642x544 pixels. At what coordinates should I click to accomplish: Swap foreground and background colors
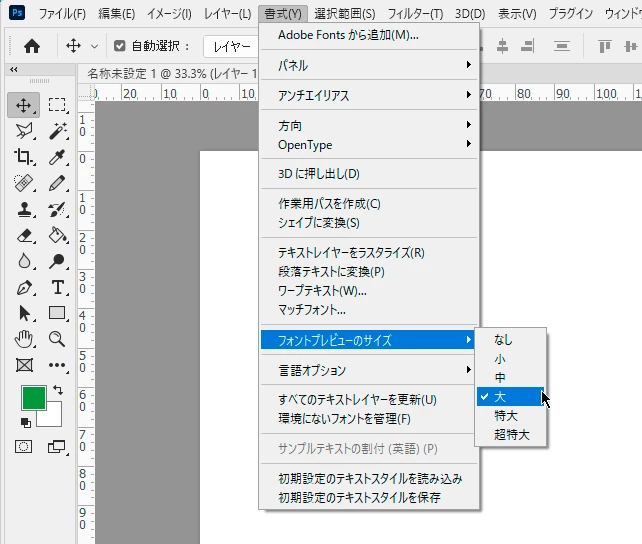tap(58, 390)
